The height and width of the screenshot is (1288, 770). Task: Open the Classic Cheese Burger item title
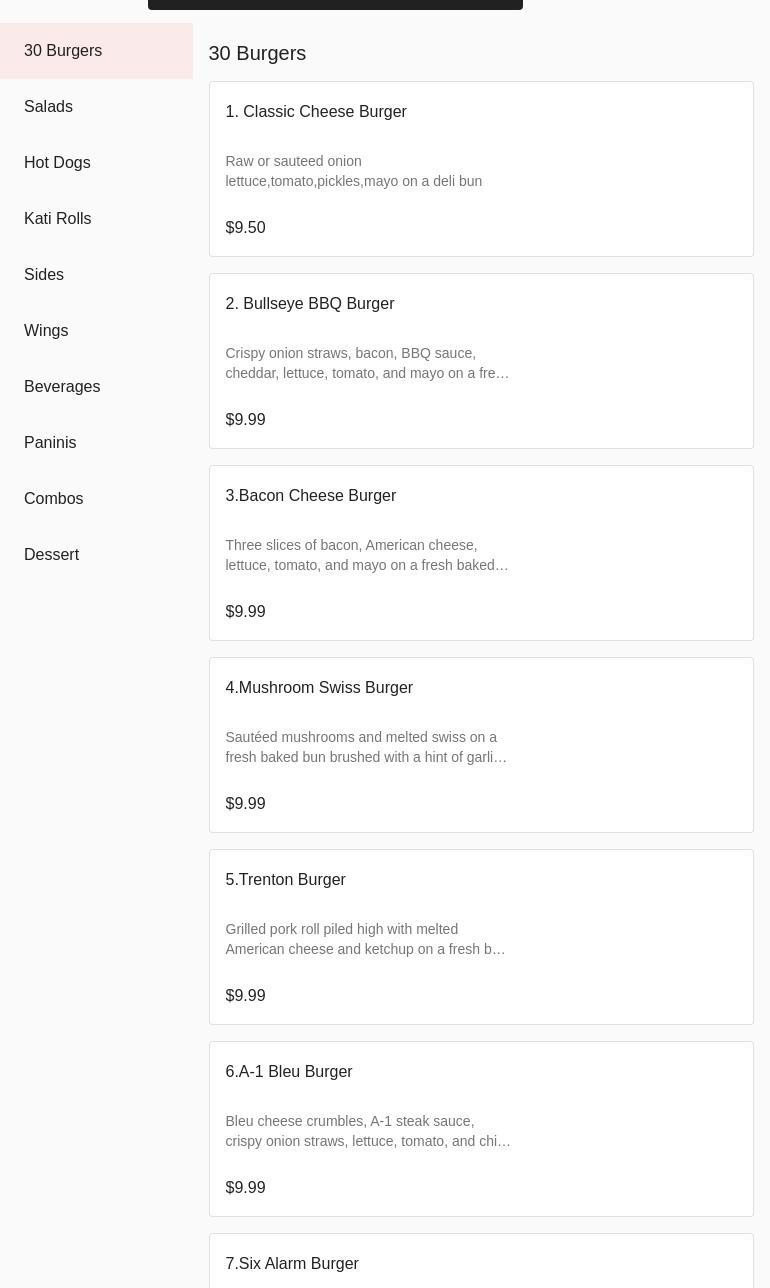pyautogui.click(x=316, y=112)
